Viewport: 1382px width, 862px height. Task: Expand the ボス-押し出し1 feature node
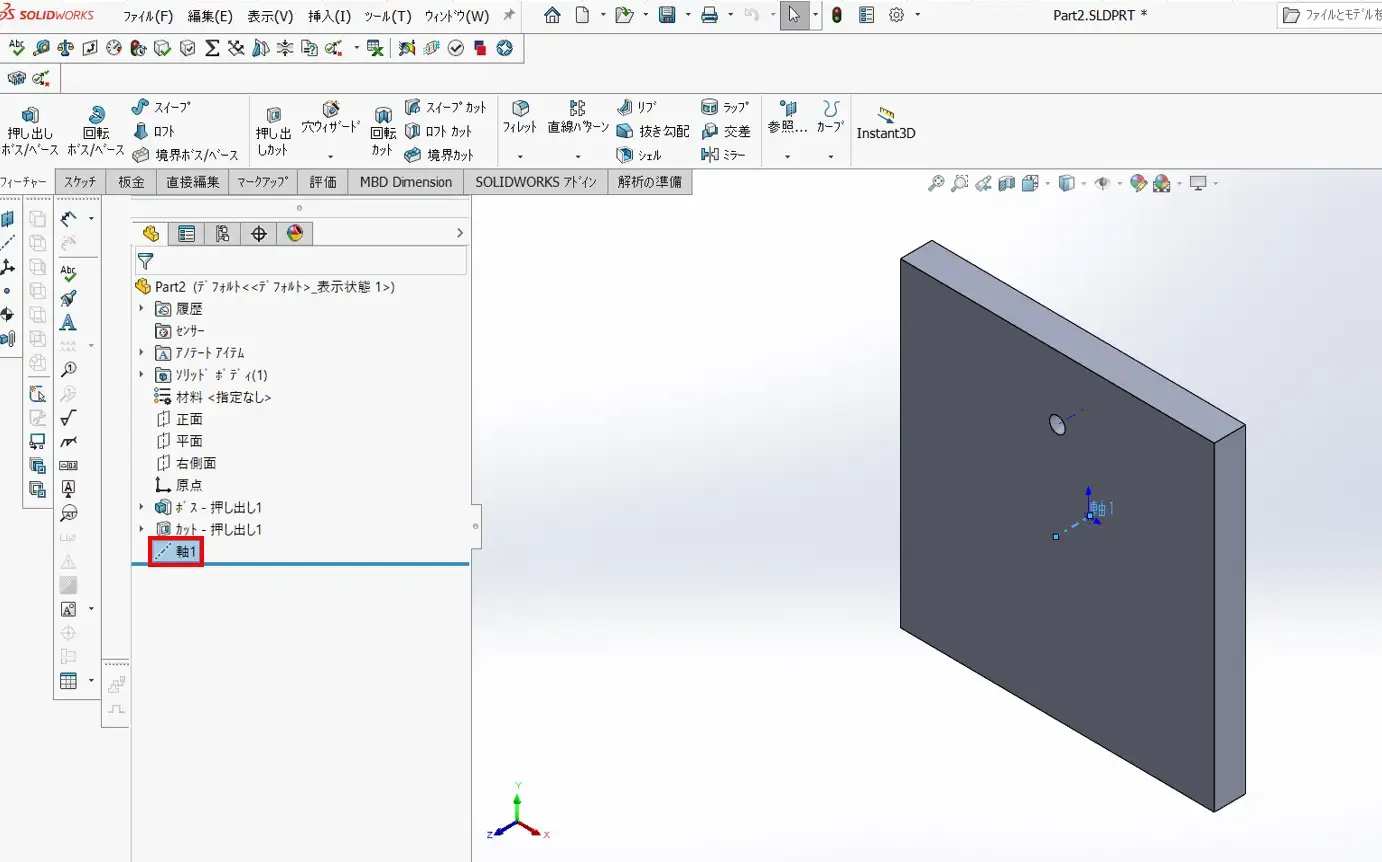point(142,507)
